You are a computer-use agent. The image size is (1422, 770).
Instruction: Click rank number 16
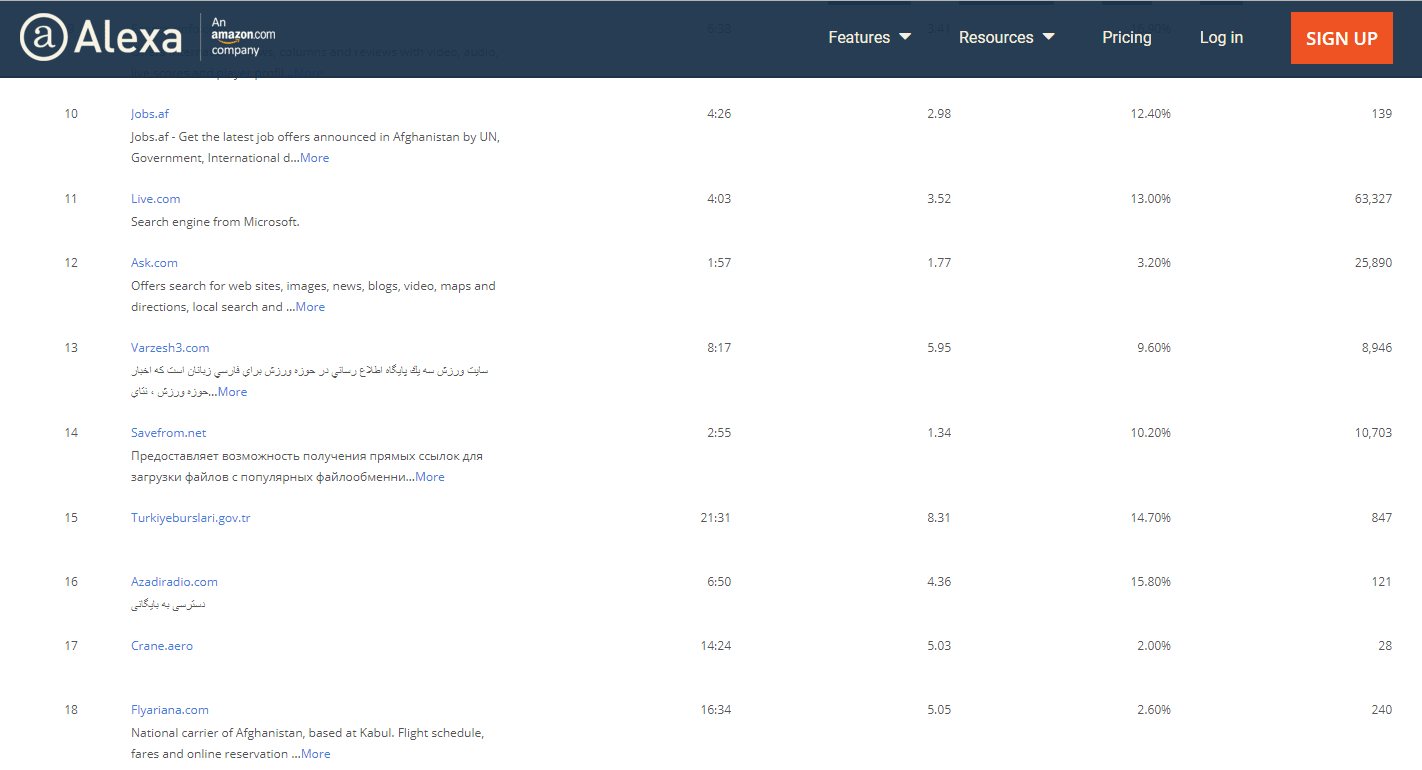pyautogui.click(x=71, y=582)
